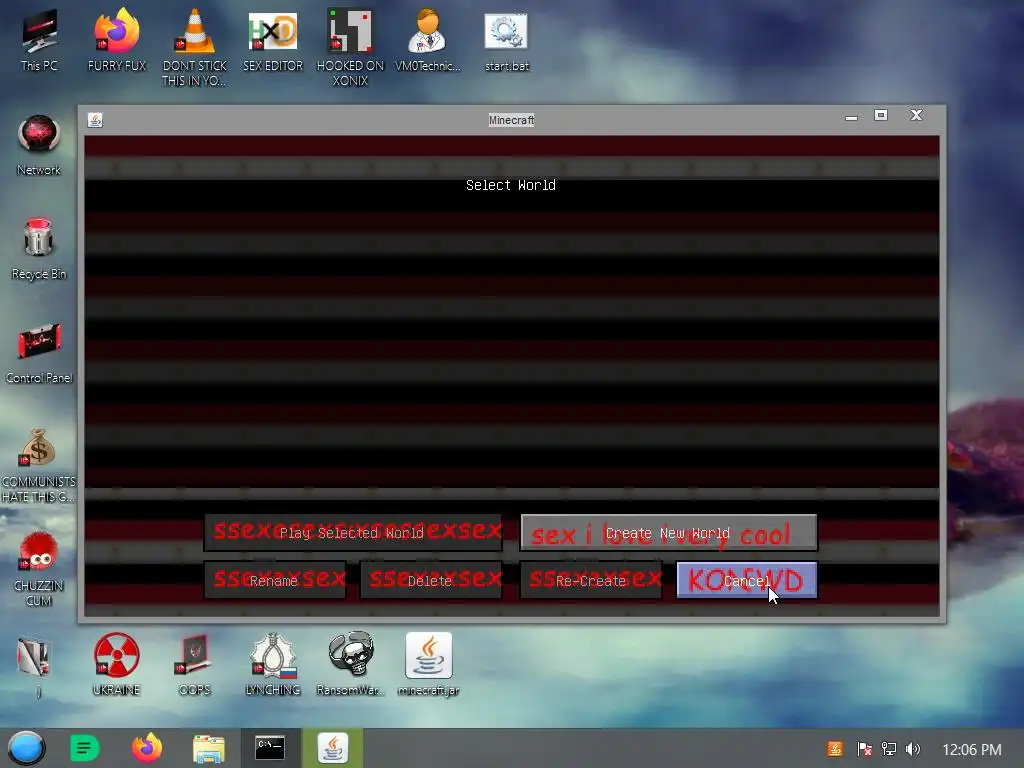Open the Action Center flag tray icon

point(864,749)
